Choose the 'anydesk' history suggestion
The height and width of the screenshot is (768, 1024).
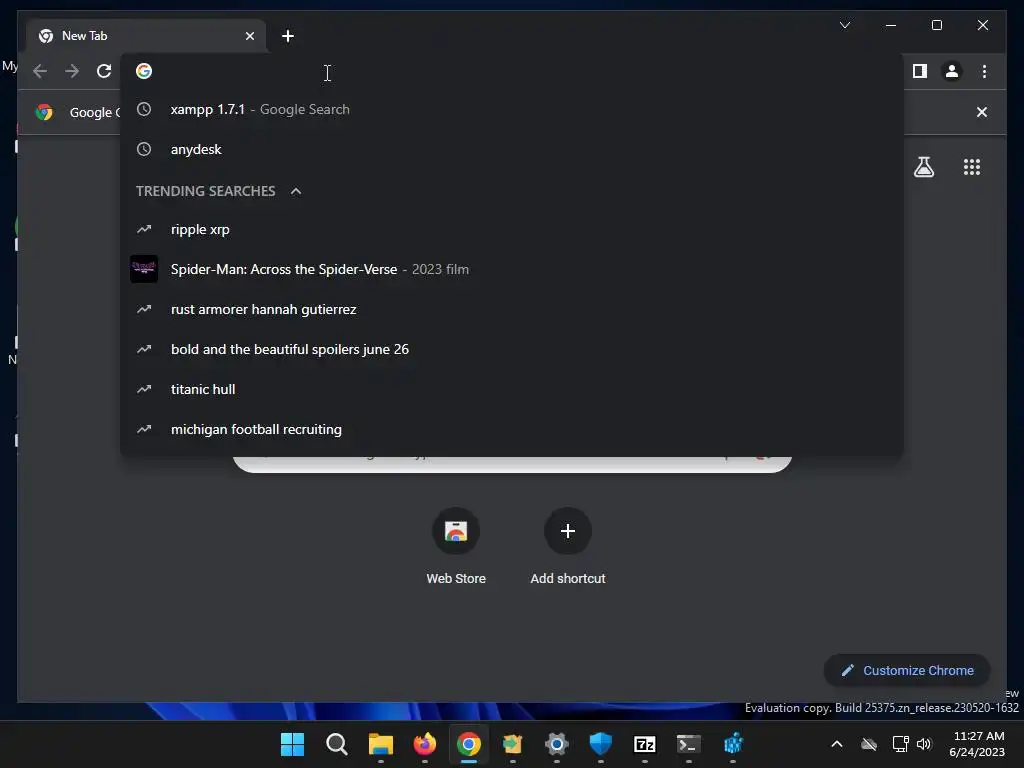512,149
